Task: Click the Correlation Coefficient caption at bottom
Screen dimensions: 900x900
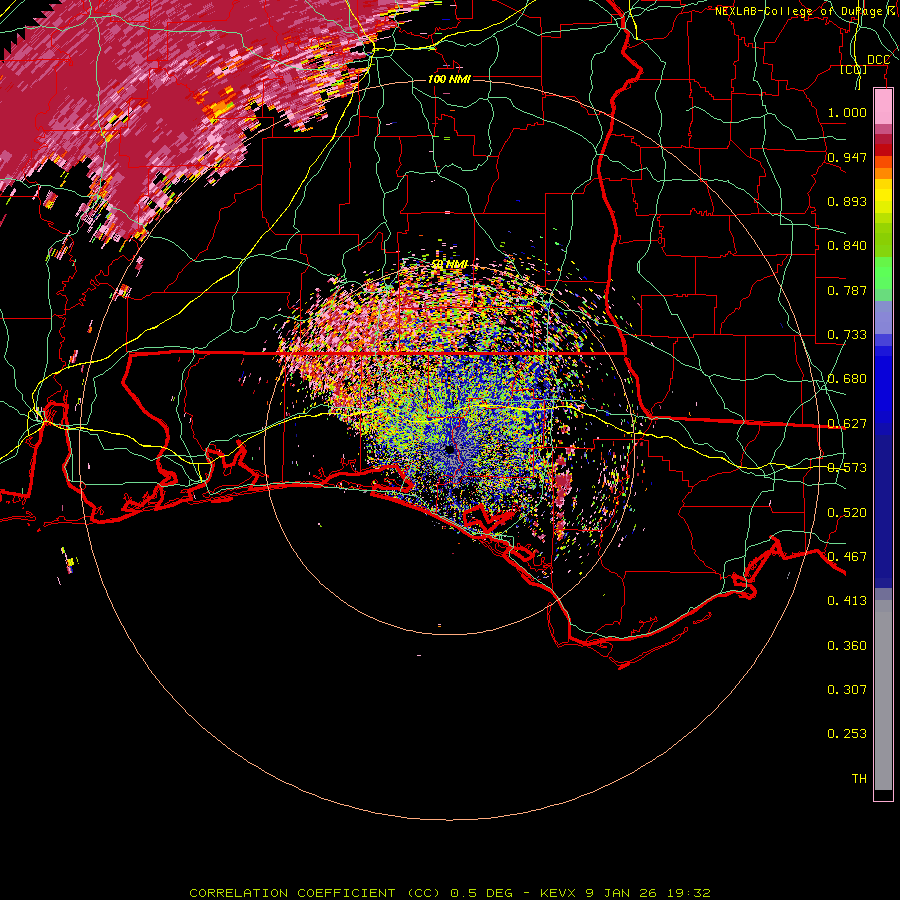Action: (x=450, y=893)
